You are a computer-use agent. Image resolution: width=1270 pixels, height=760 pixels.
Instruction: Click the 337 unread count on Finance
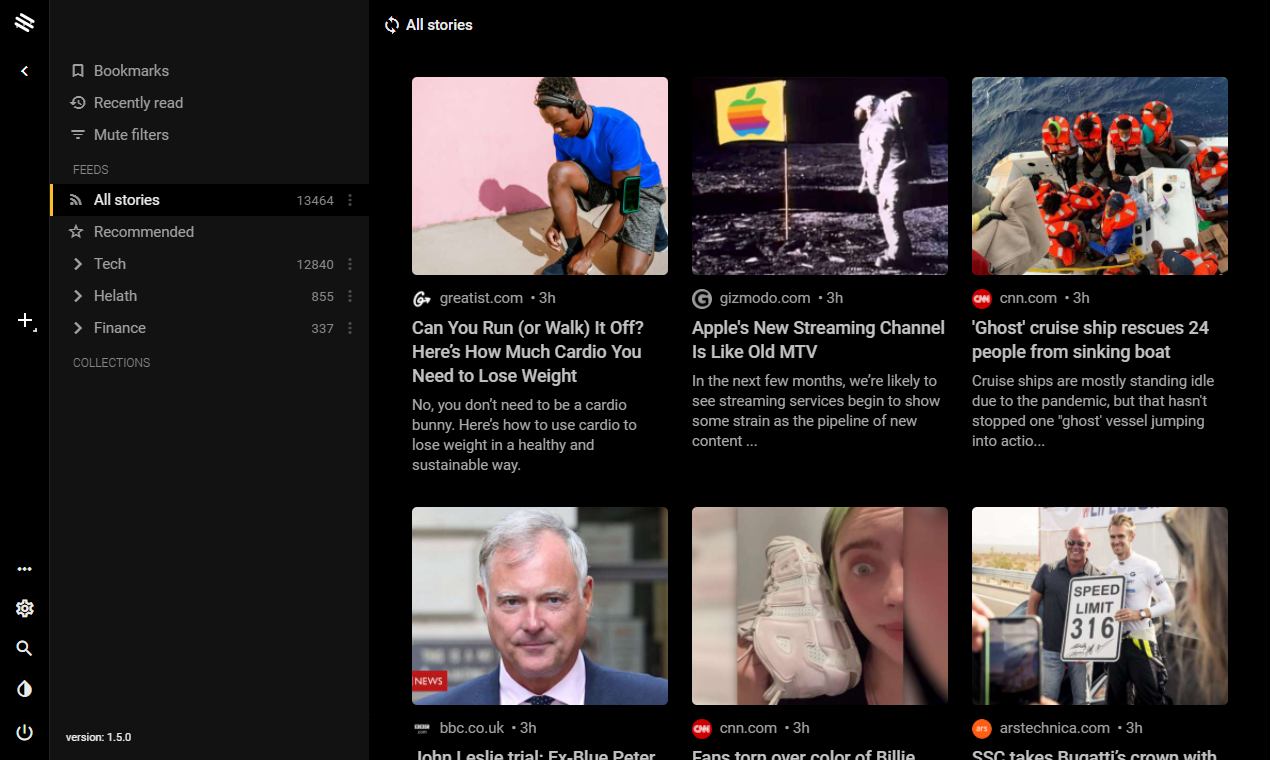[322, 328]
